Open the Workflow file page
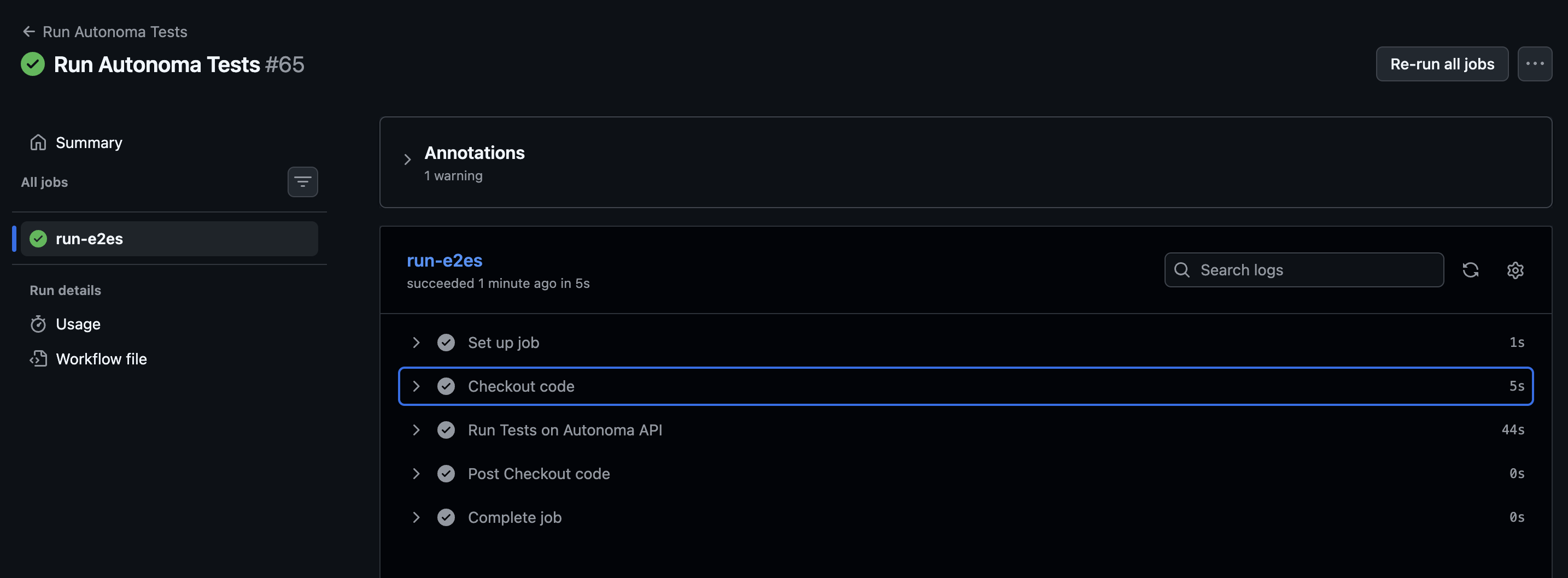 click(x=101, y=359)
